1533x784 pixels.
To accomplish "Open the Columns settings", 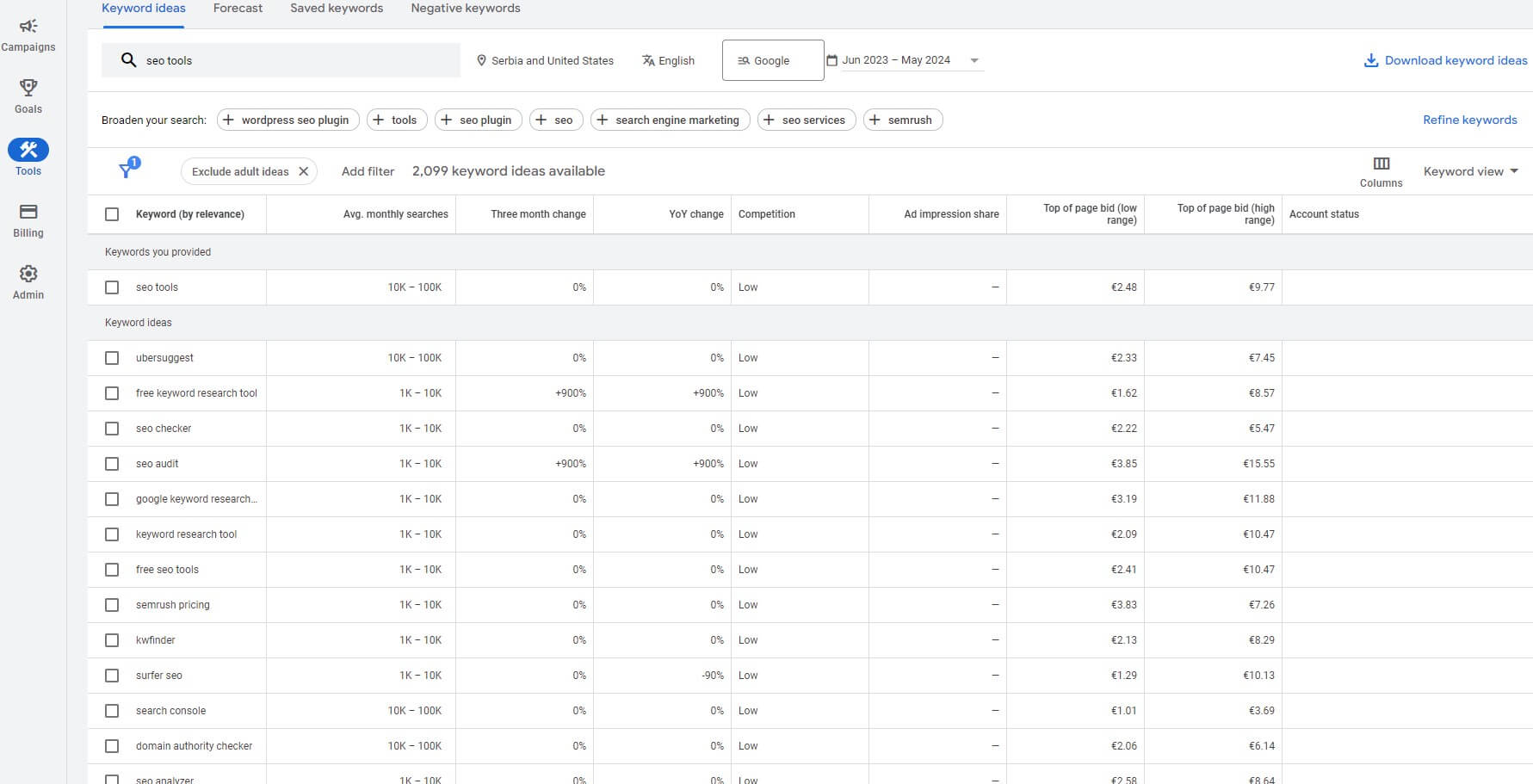I will click(x=1382, y=168).
